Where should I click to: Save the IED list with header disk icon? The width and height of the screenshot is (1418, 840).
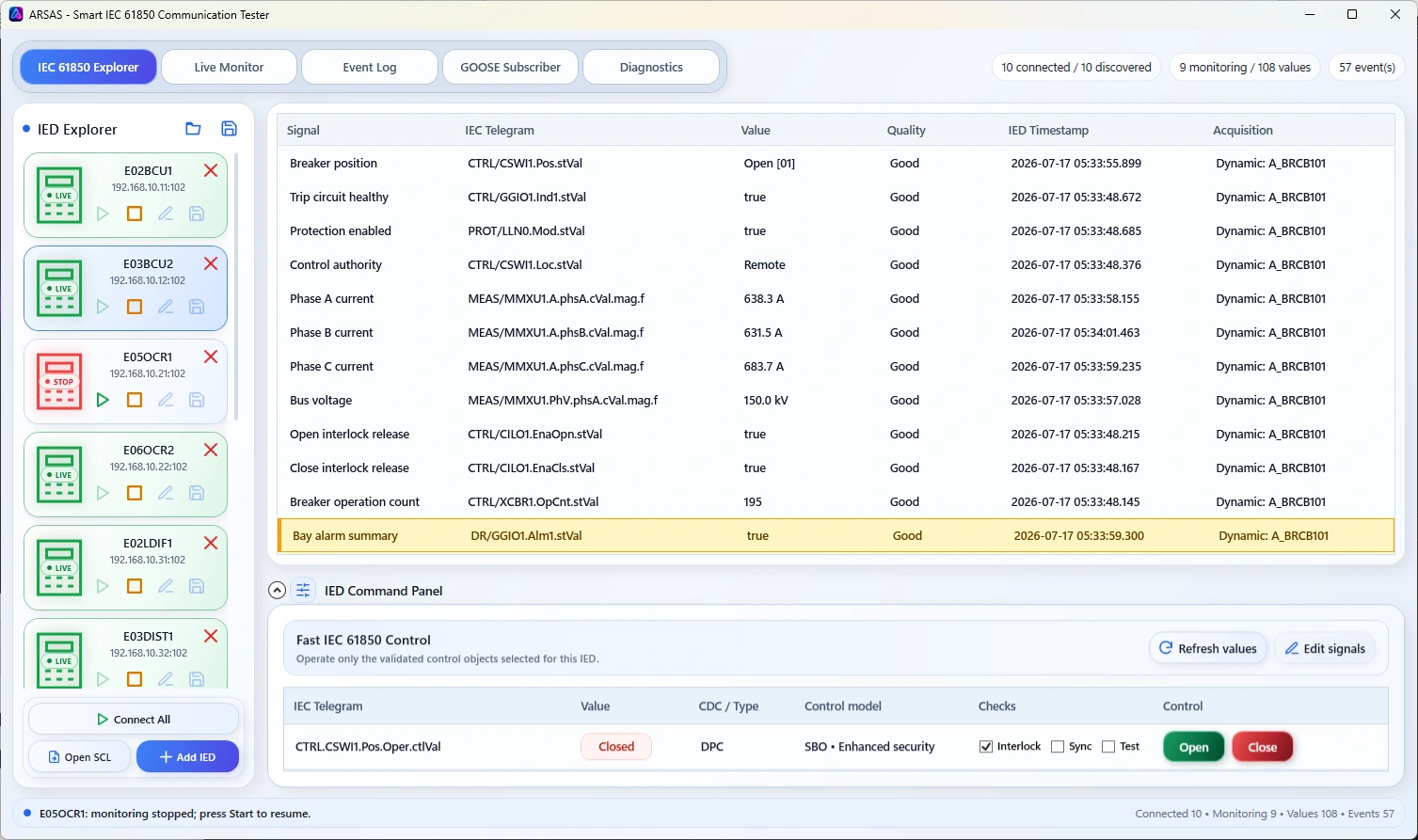[229, 129]
